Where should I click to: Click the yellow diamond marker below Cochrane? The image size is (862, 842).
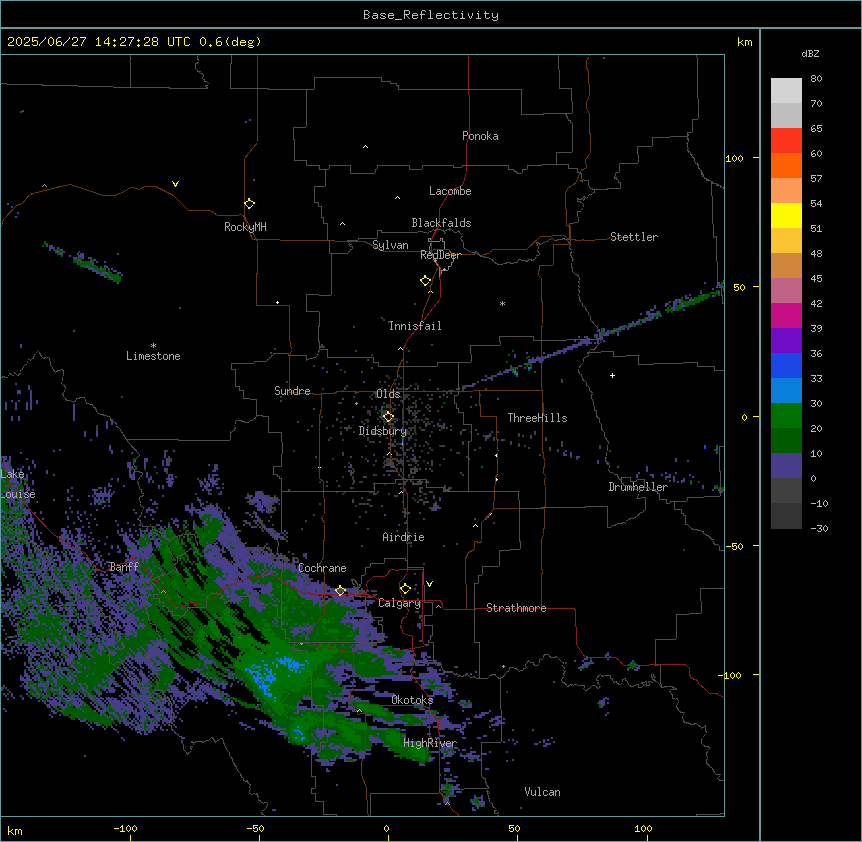tap(340, 591)
